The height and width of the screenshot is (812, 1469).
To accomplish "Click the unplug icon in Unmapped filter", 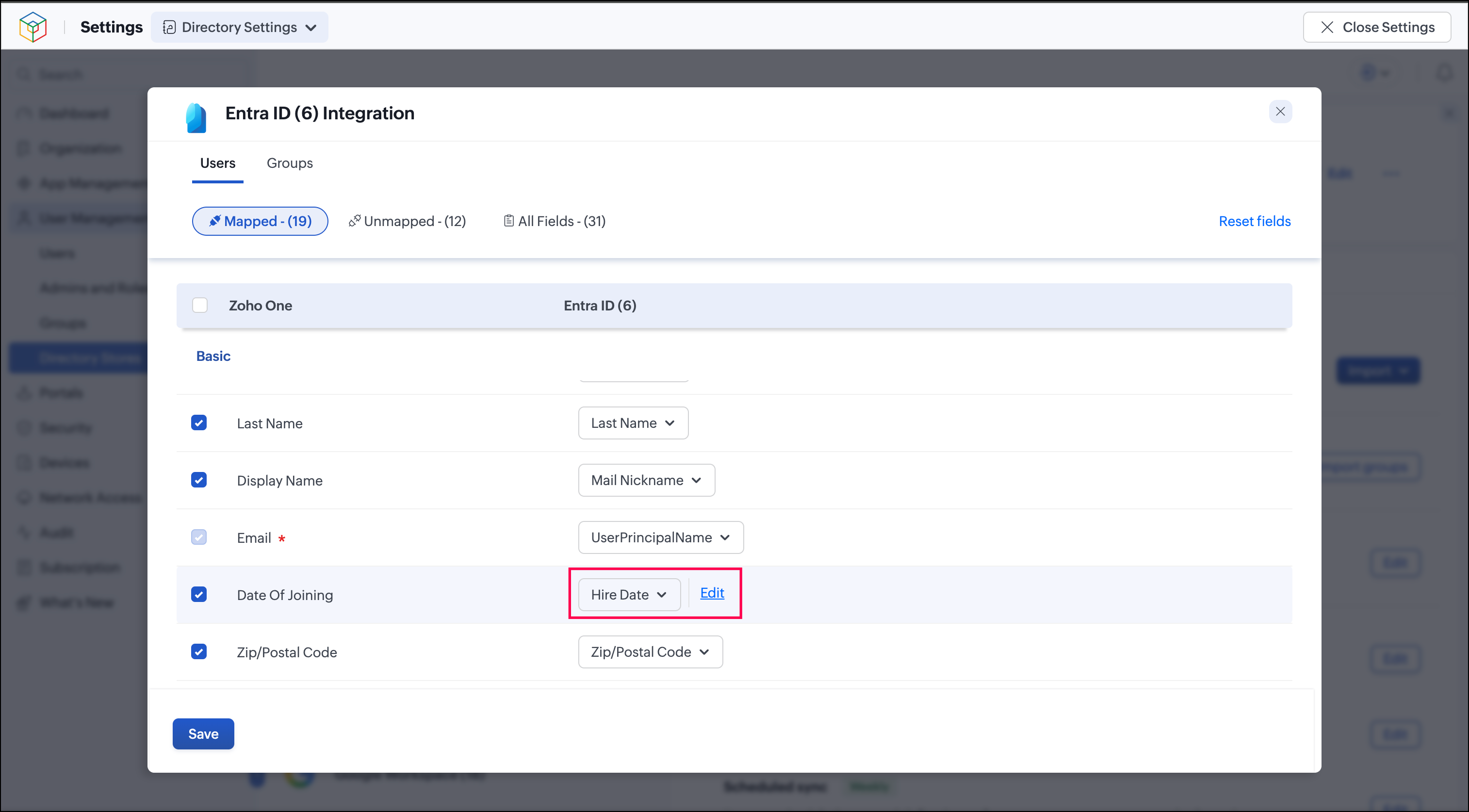I will tap(354, 221).
